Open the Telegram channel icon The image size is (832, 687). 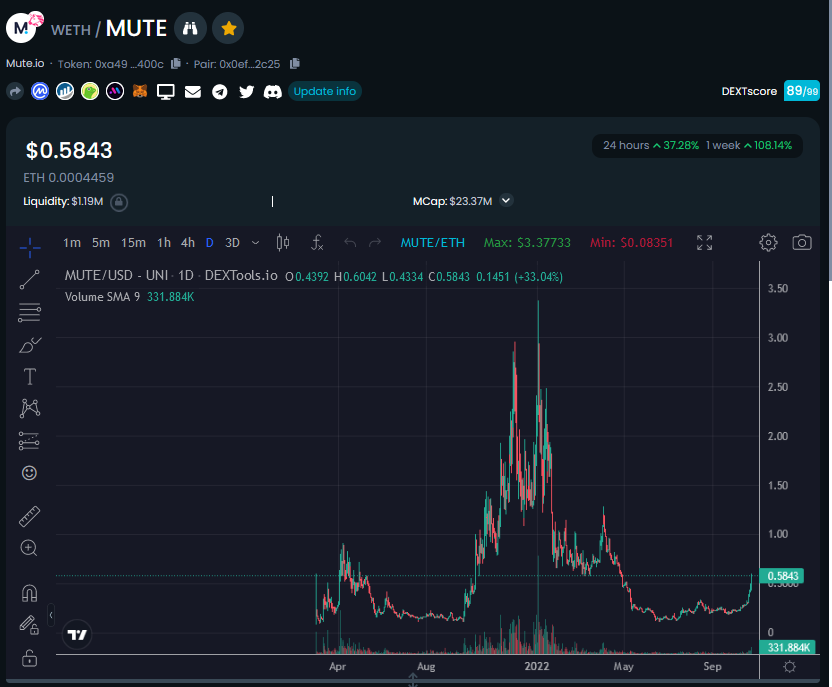pos(220,92)
